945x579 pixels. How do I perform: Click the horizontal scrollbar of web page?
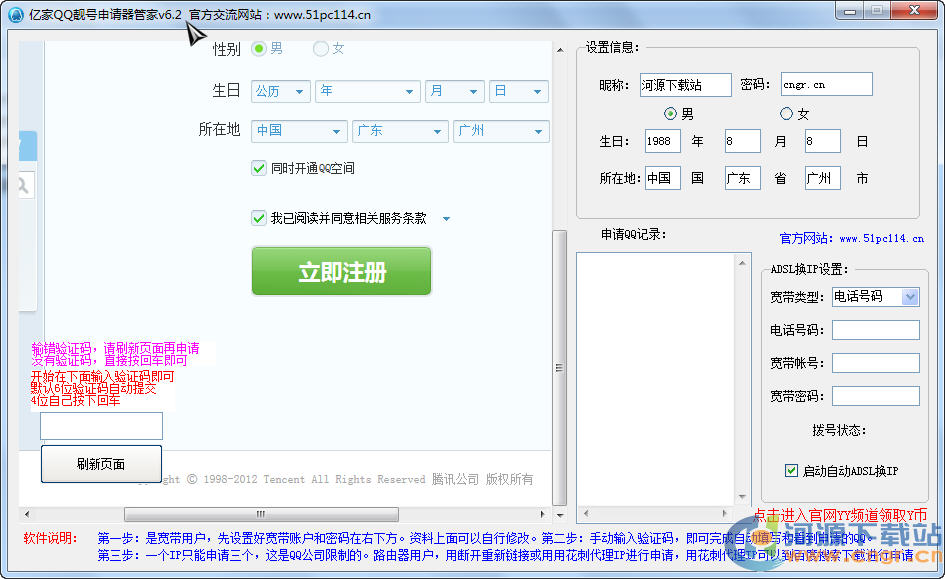pyautogui.click(x=260, y=514)
